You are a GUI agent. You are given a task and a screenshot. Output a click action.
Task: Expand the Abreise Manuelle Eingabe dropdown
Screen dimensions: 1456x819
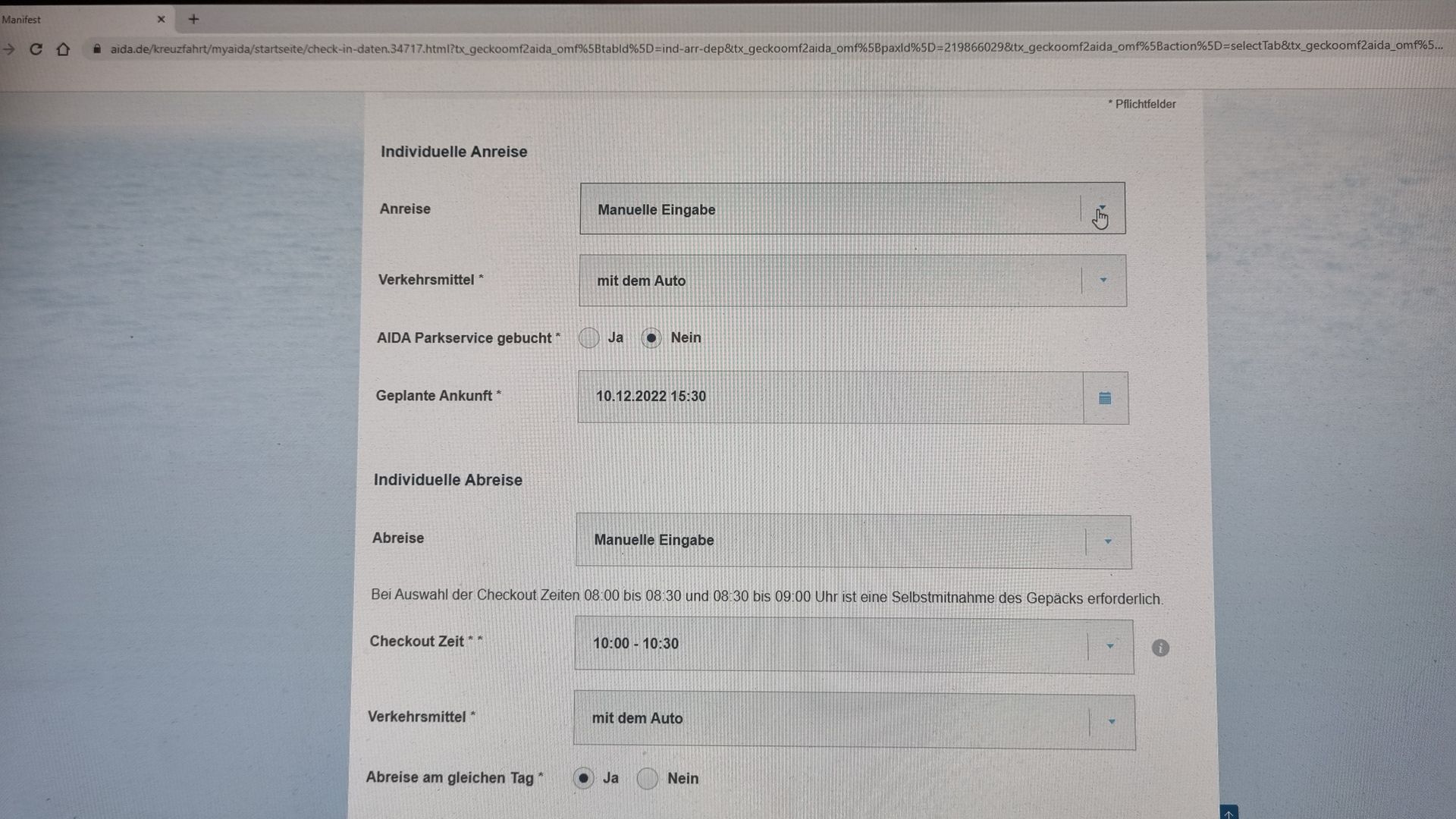tap(1108, 541)
